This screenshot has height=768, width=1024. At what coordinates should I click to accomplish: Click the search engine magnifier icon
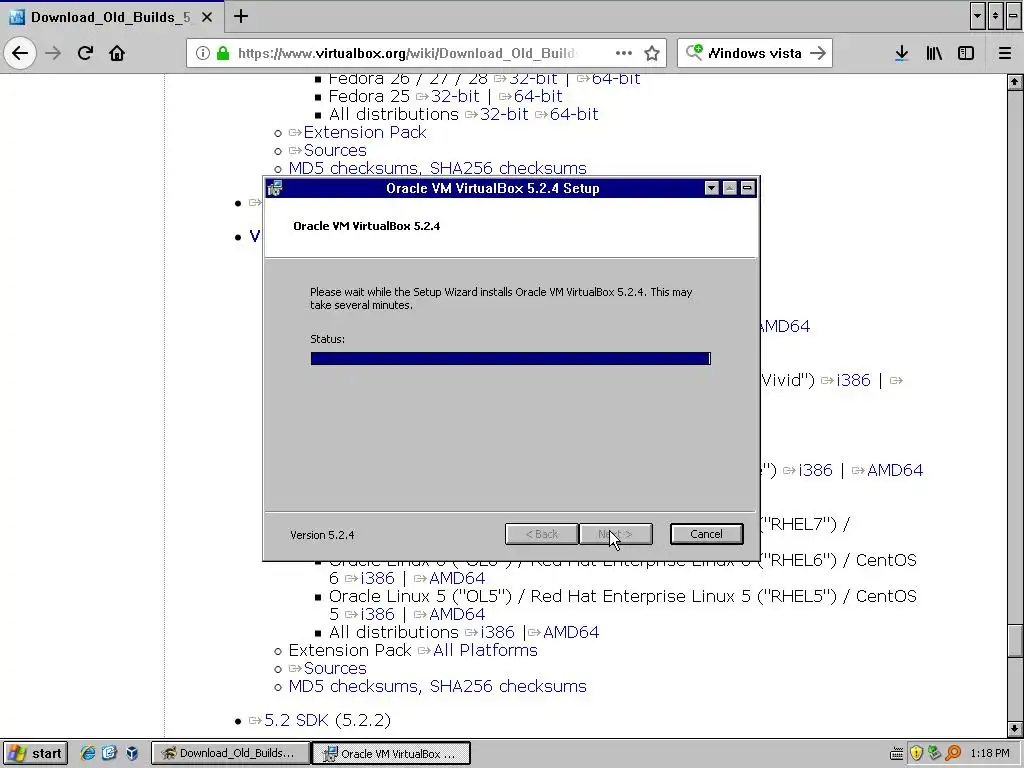(694, 52)
